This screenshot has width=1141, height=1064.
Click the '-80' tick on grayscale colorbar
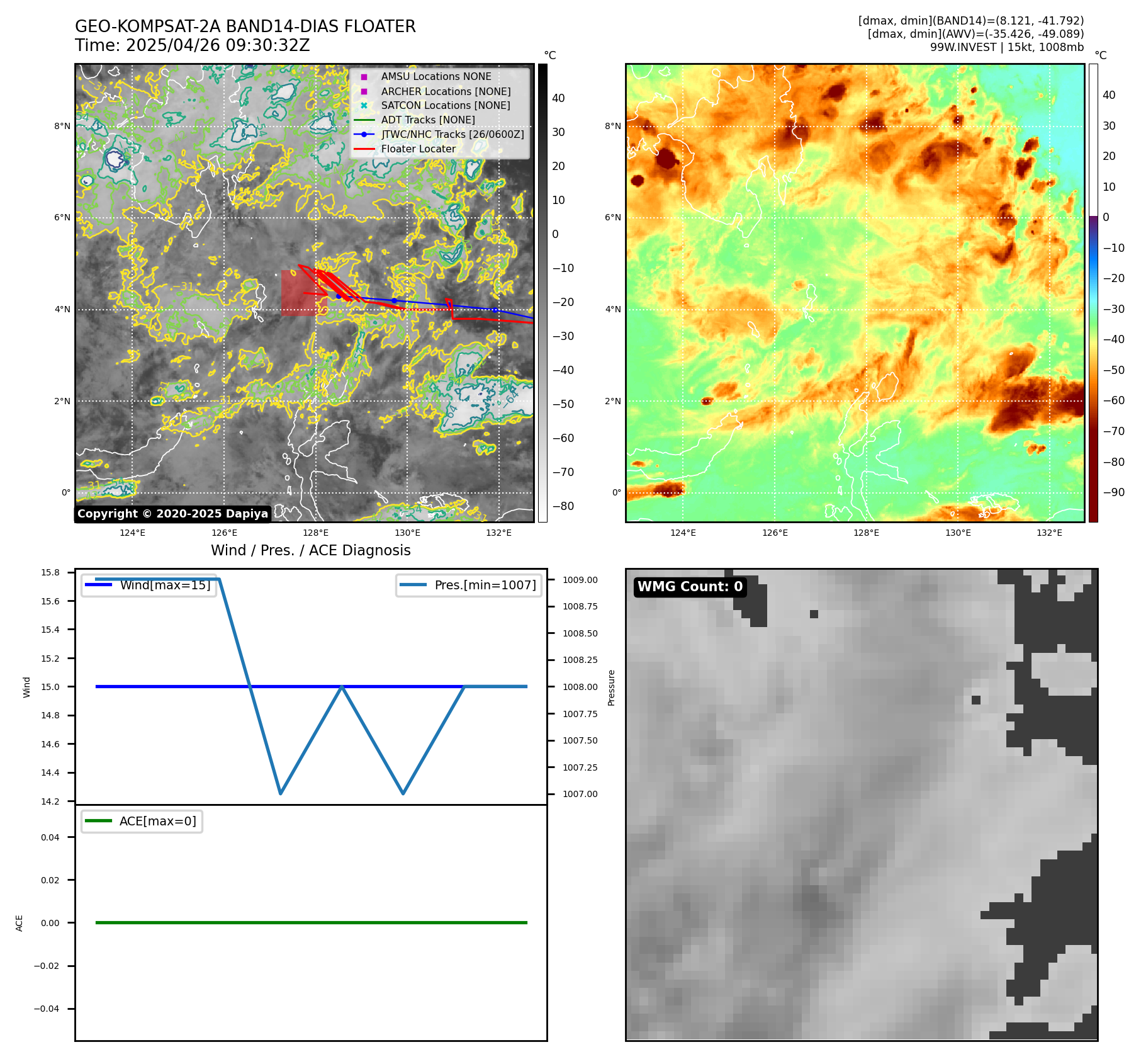pos(563,506)
